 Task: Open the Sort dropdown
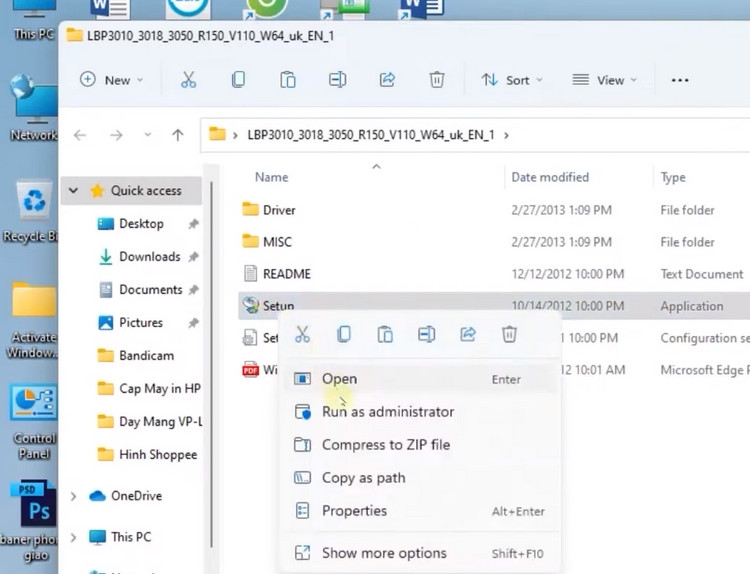tap(512, 80)
